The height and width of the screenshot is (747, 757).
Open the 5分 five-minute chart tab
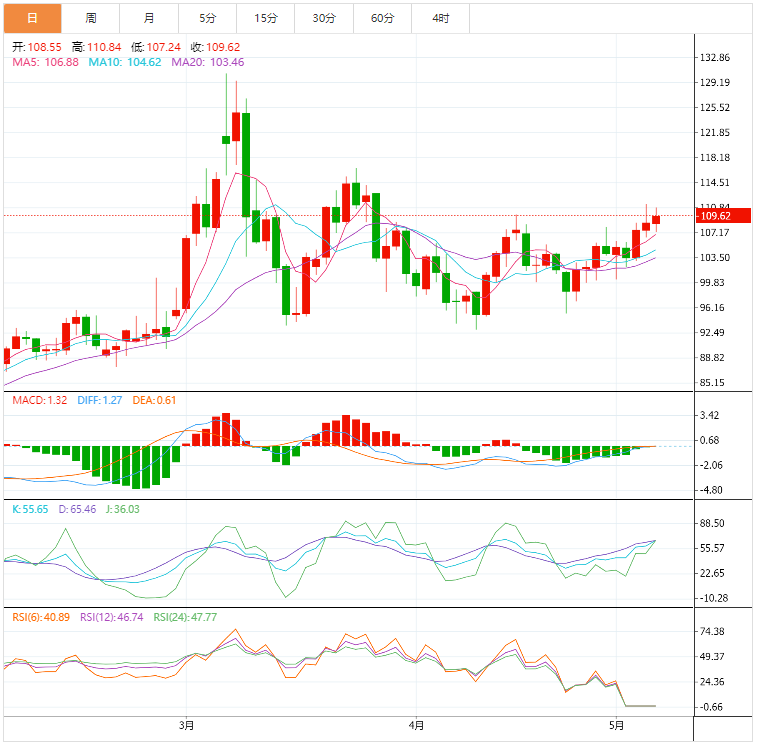pos(208,18)
